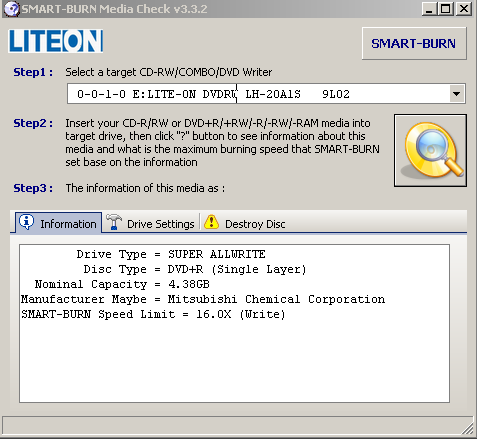Click the Information tab's blue info icon
The image size is (477, 439).
tap(27, 222)
